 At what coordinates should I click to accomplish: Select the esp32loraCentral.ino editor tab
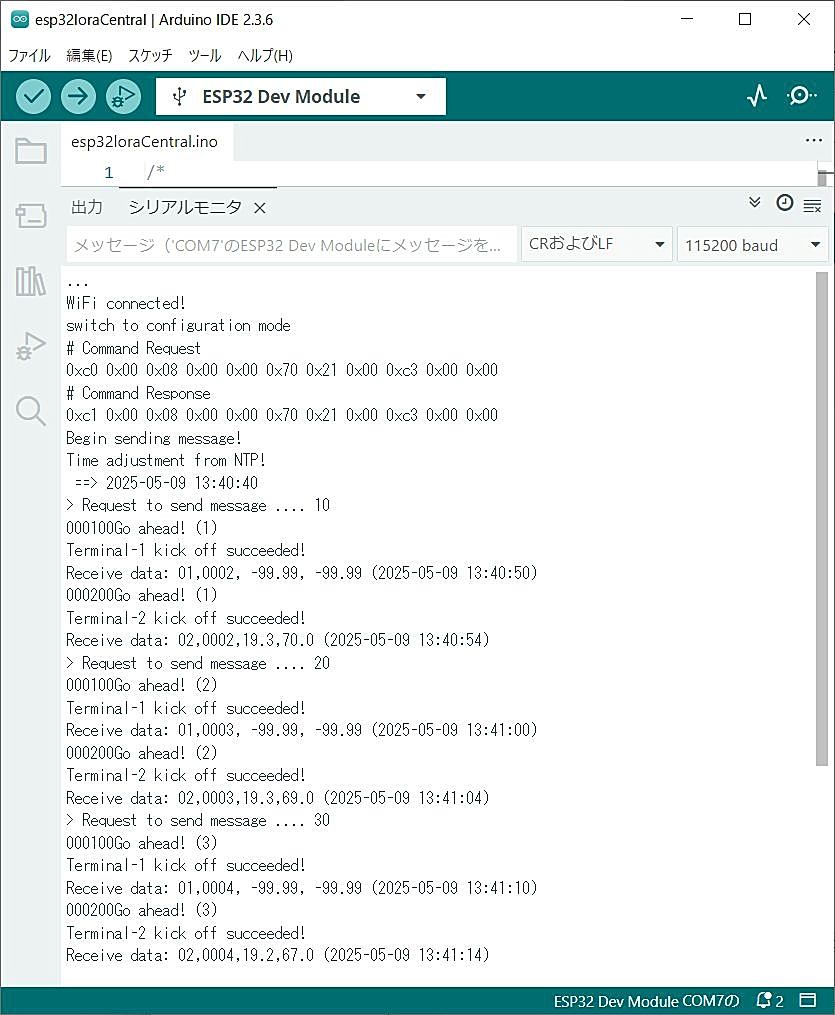click(x=144, y=142)
